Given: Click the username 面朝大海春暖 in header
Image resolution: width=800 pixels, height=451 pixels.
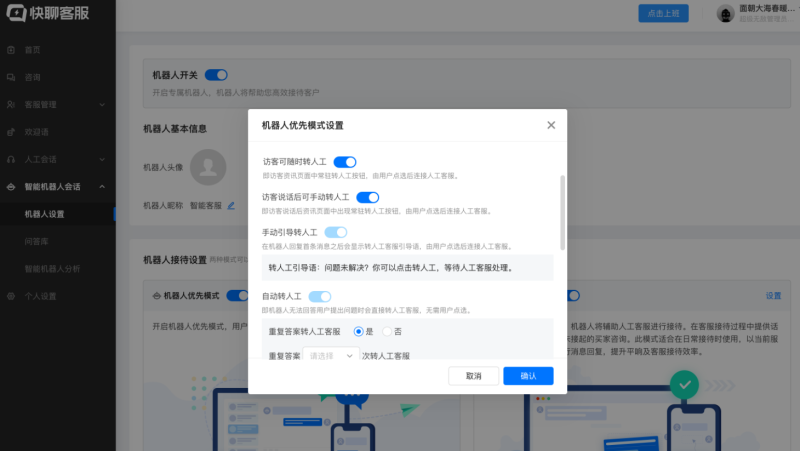Looking at the screenshot, I should tap(767, 9).
